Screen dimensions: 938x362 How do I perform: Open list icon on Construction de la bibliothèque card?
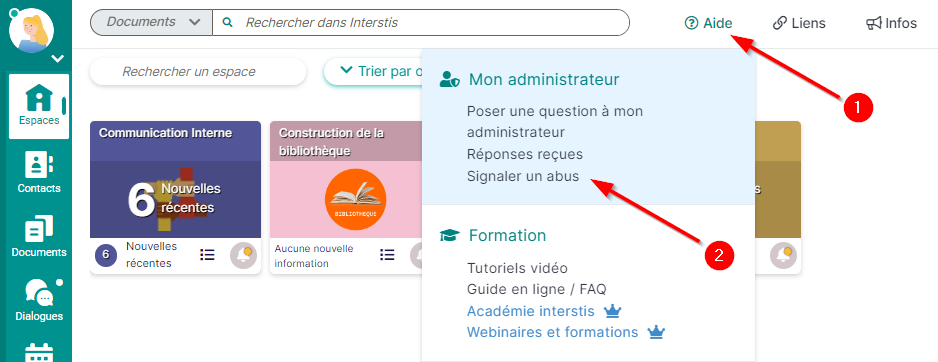point(387,255)
